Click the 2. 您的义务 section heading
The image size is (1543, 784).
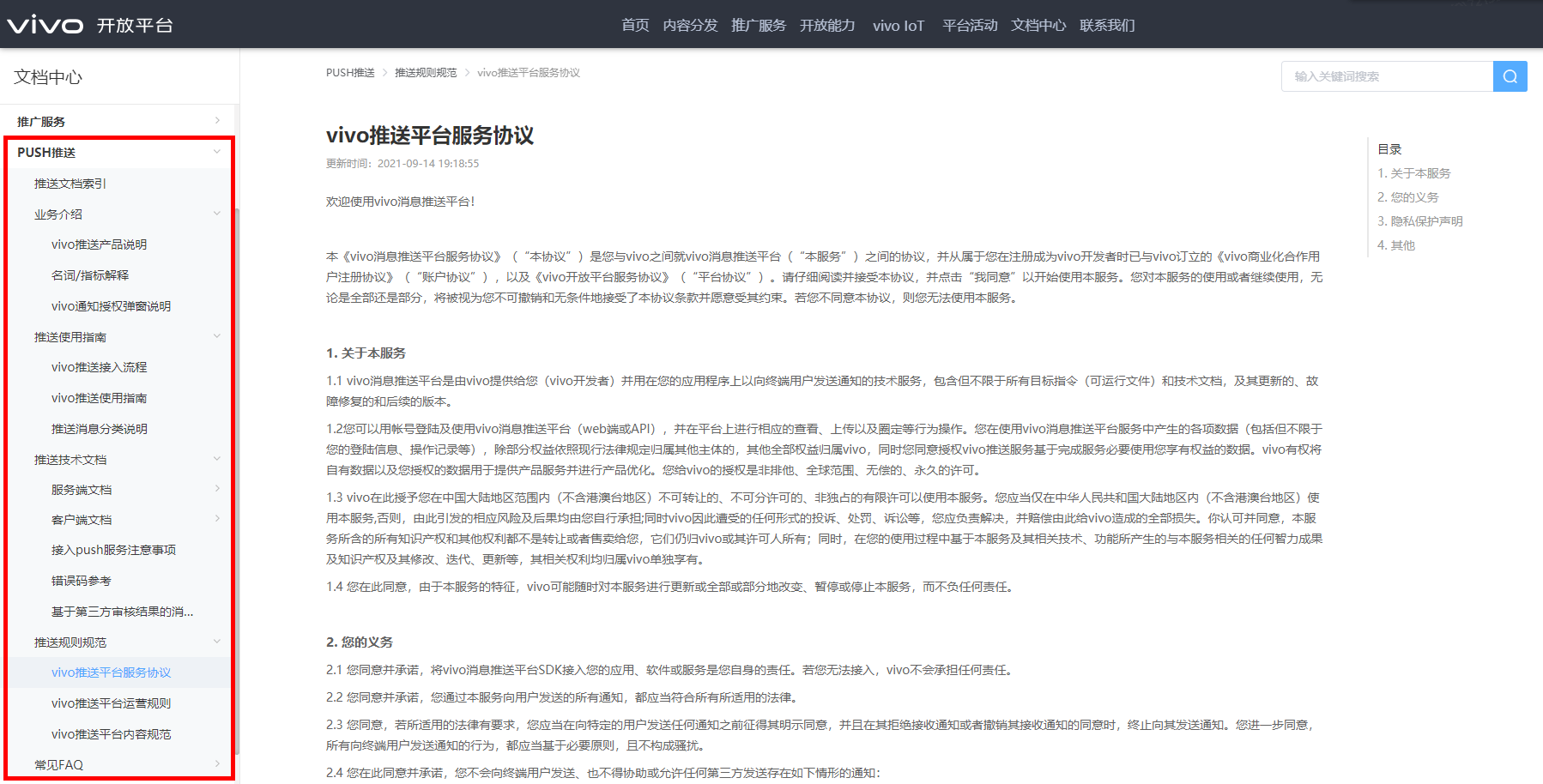point(360,642)
